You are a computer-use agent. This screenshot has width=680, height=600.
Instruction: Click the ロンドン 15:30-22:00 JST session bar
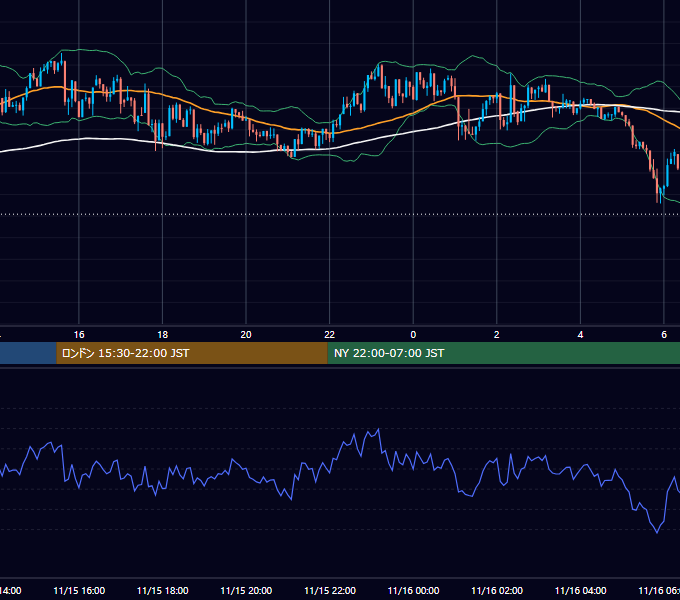[192, 353]
